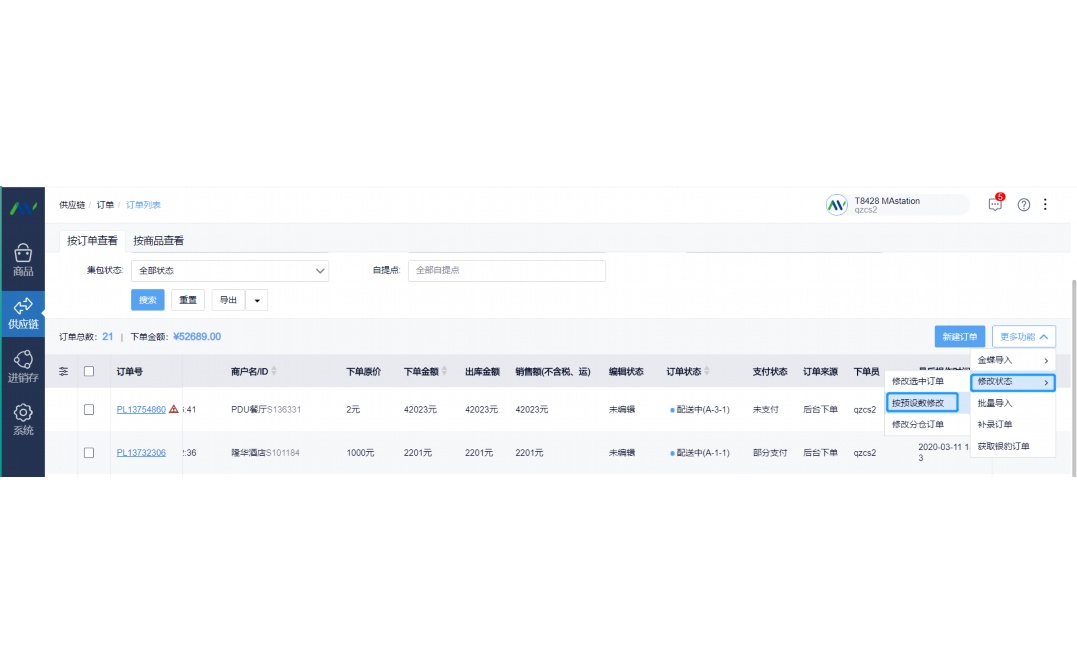Click the 新建订单 button

click(x=959, y=336)
